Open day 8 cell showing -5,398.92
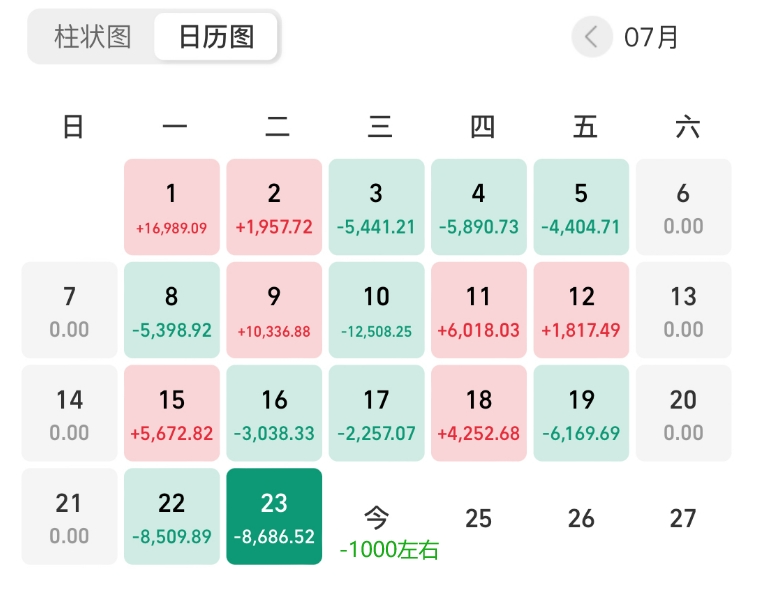The width and height of the screenshot is (758, 595). 172,310
